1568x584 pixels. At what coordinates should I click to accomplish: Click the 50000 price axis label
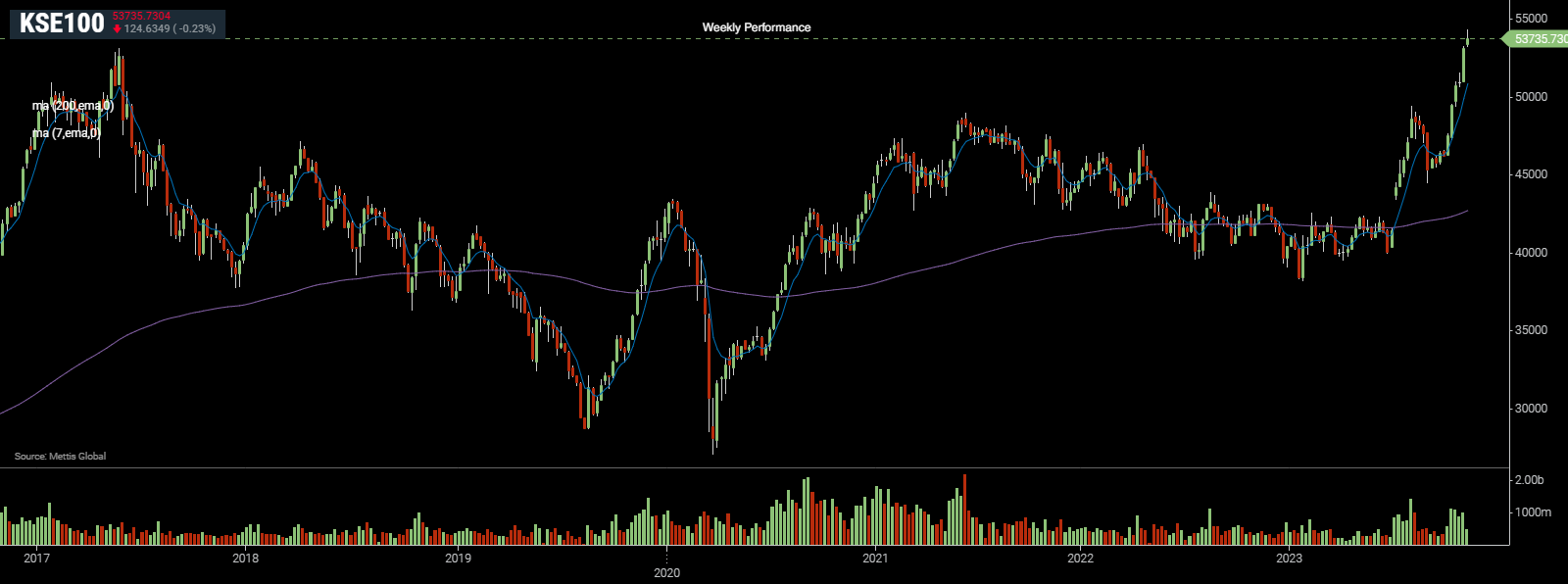1531,97
